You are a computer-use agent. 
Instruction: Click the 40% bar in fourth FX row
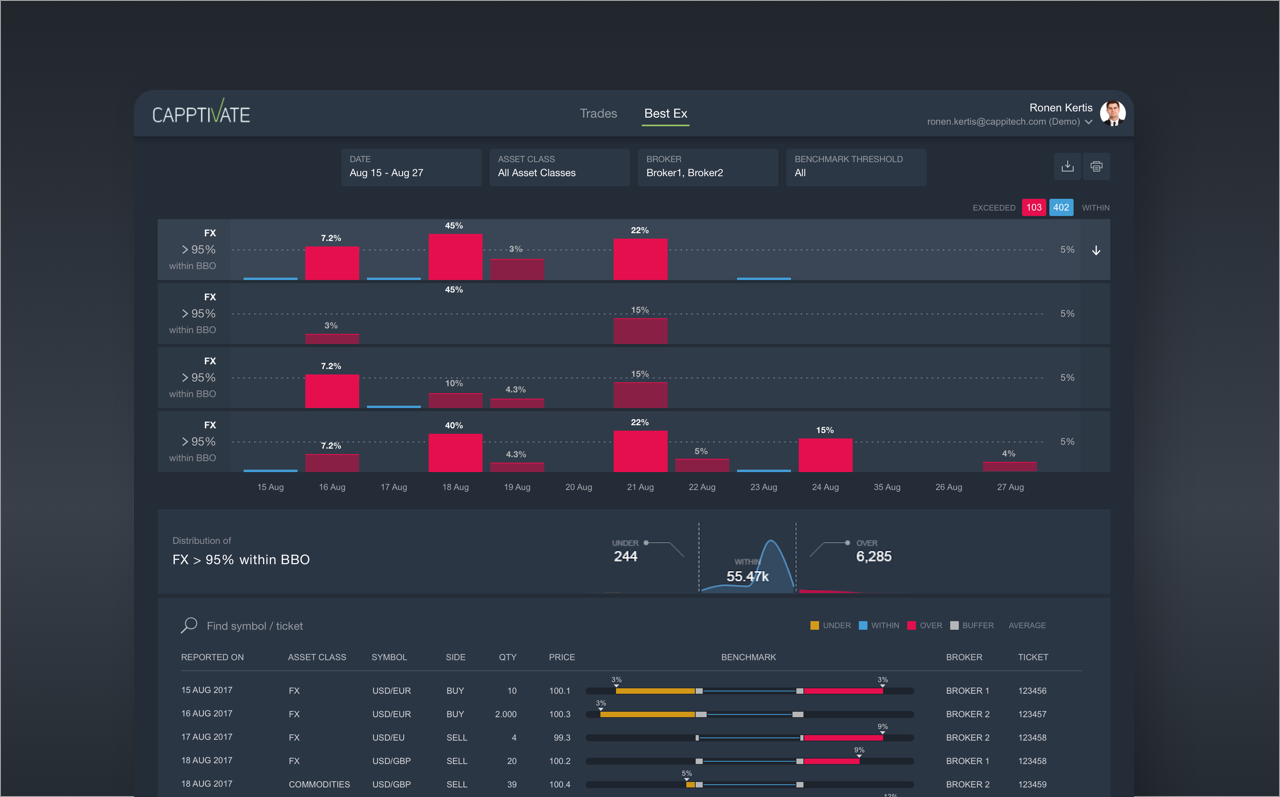pyautogui.click(x=455, y=453)
